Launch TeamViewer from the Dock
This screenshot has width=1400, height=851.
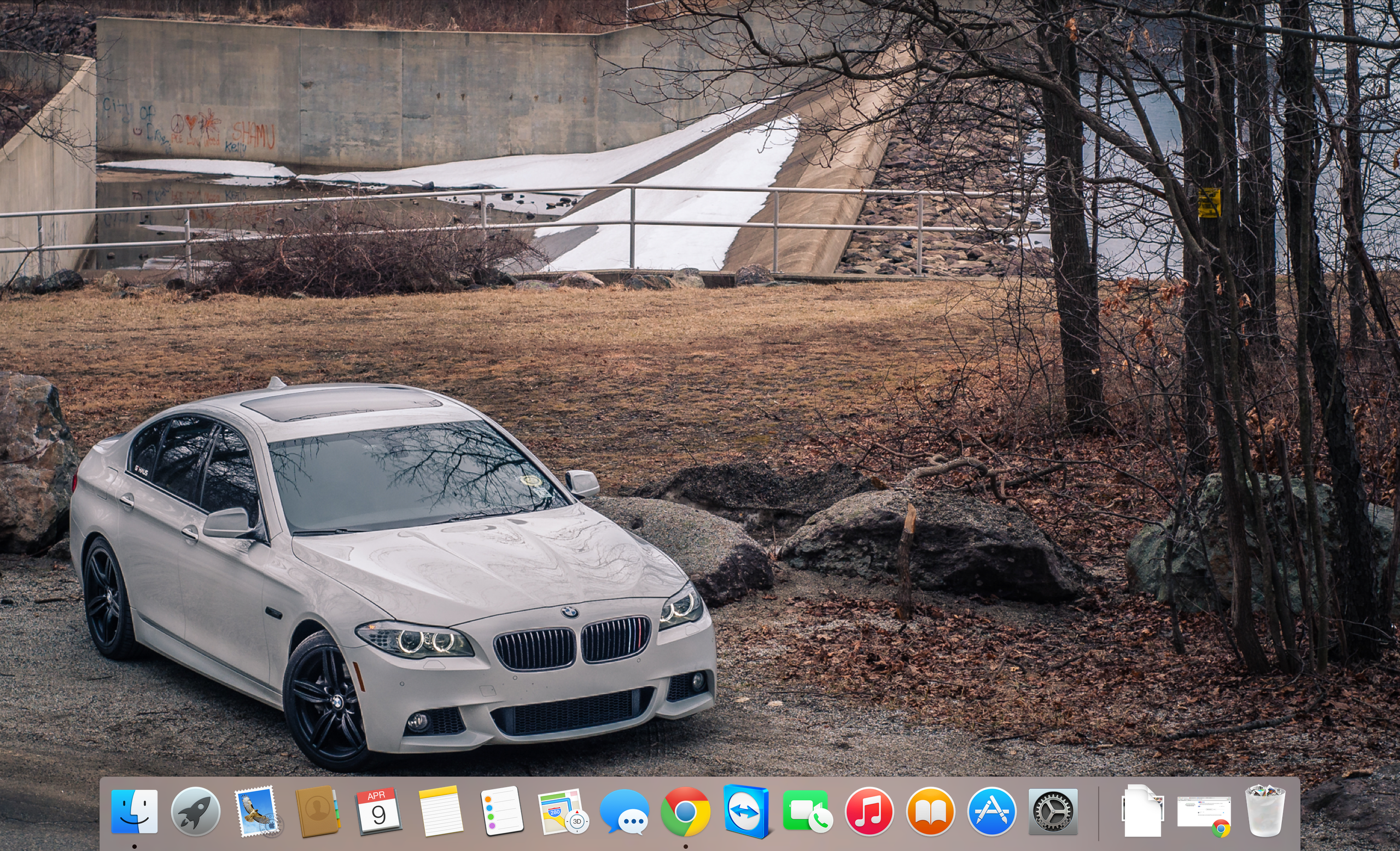(746, 811)
